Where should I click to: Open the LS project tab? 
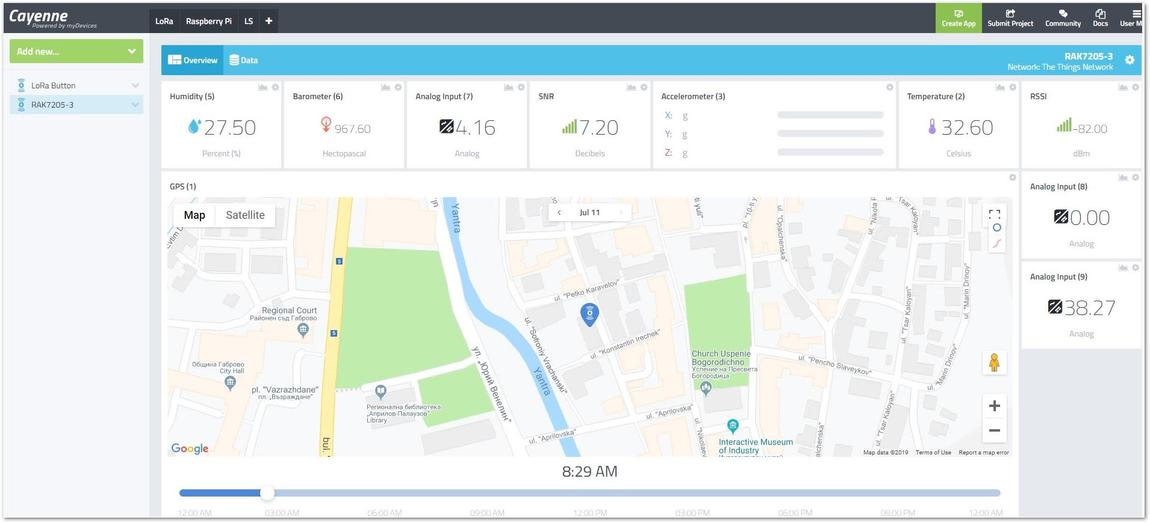(249, 21)
